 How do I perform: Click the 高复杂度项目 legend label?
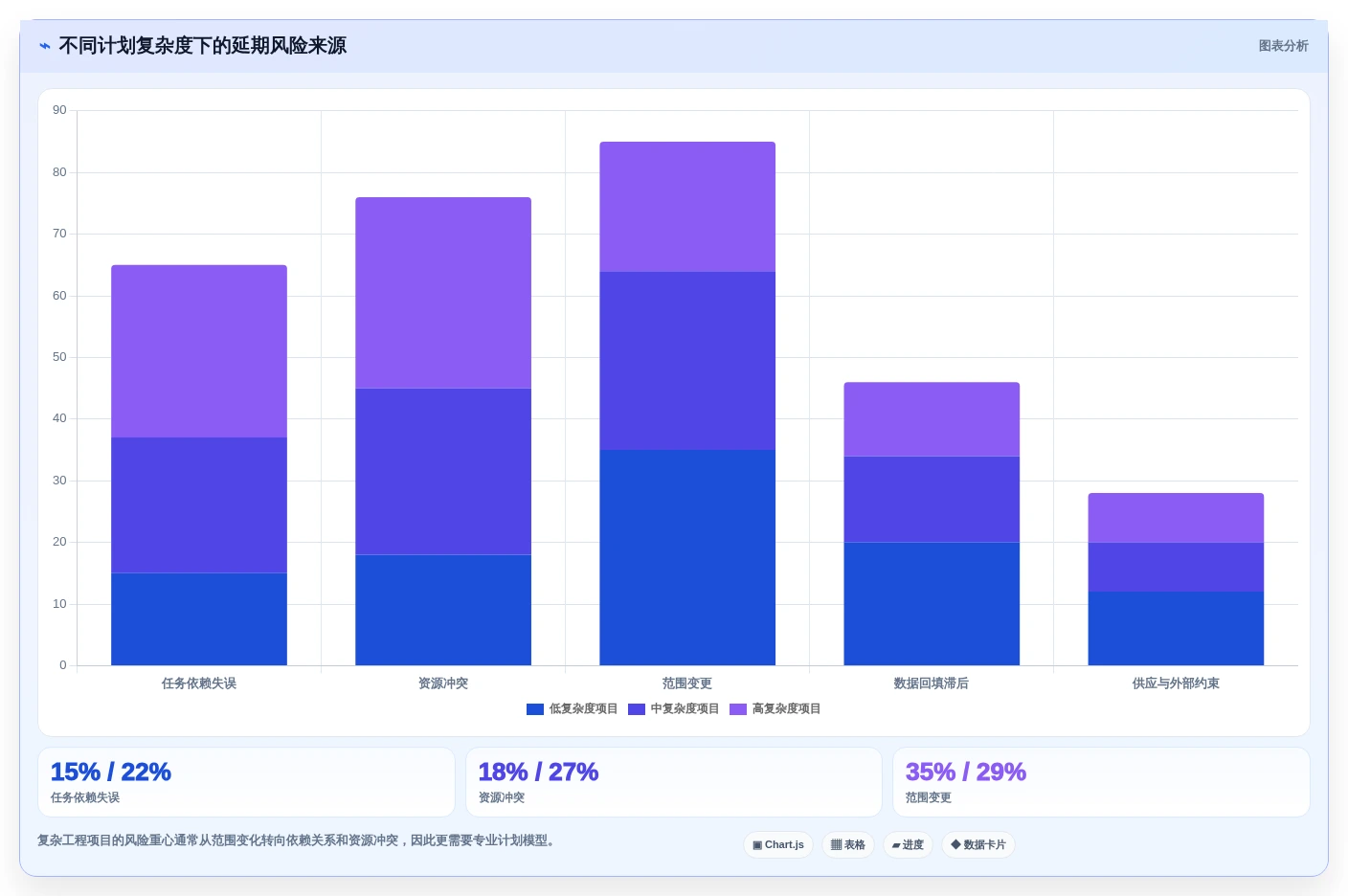[x=786, y=709]
